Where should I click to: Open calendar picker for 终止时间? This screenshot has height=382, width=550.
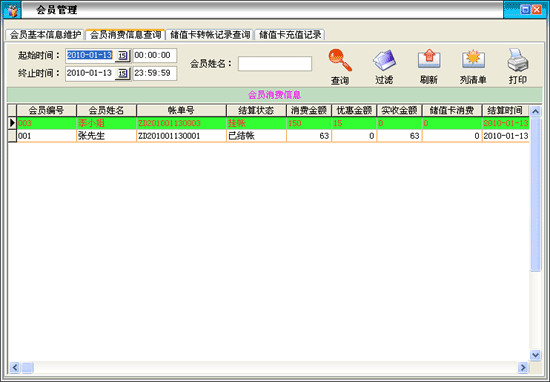(x=122, y=73)
